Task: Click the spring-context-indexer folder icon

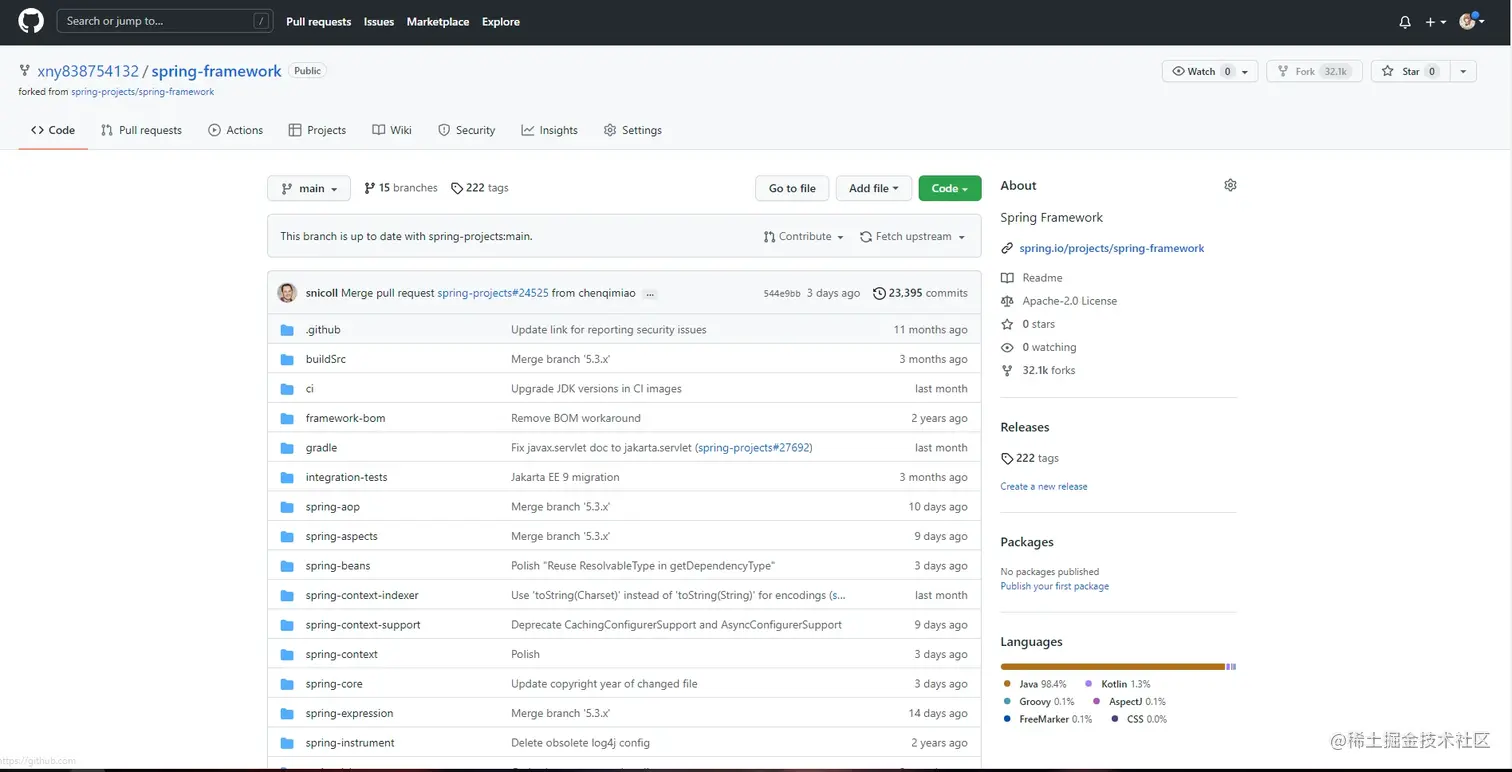Action: 287,595
